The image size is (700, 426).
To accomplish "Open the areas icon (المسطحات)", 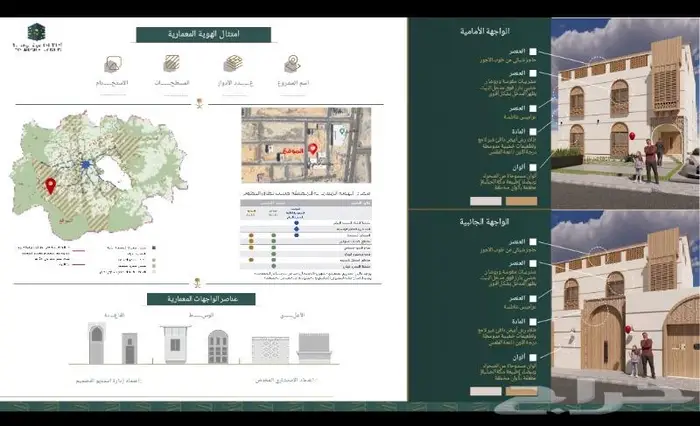I will [171, 64].
